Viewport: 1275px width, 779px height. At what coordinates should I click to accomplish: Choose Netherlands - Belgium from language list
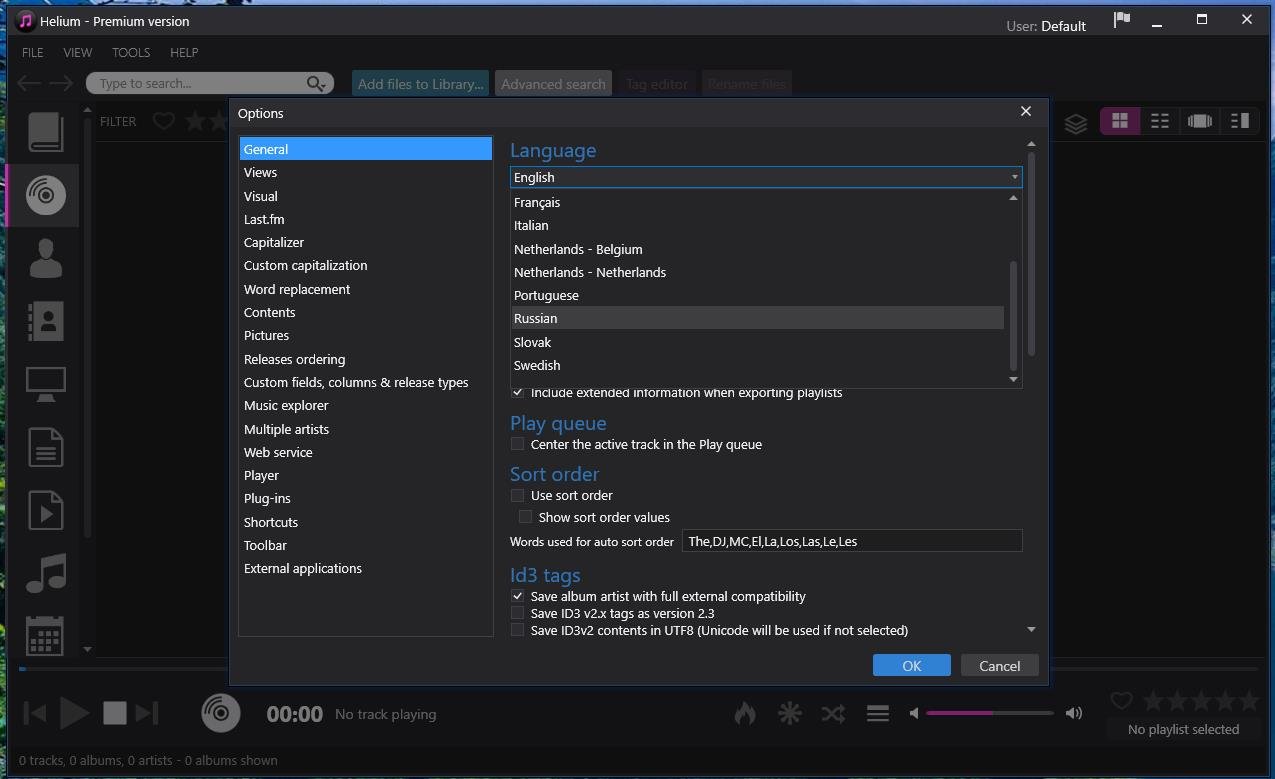(757, 249)
